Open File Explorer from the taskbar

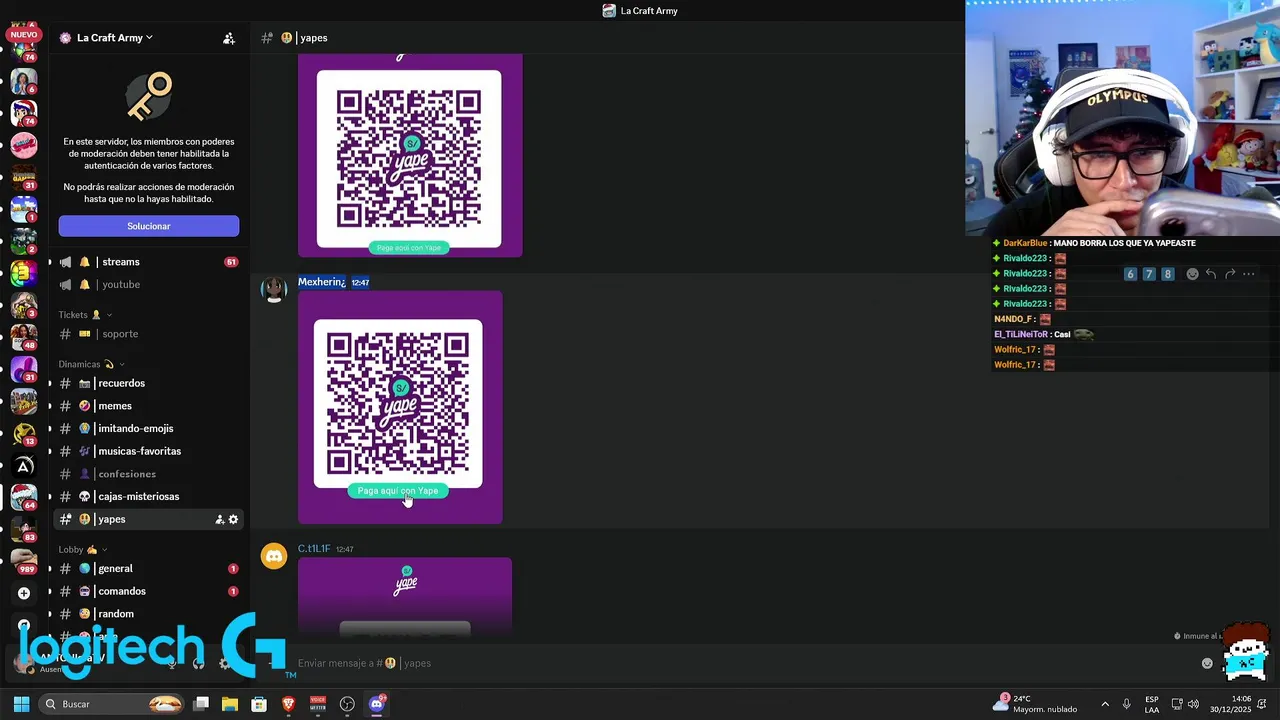click(x=230, y=704)
